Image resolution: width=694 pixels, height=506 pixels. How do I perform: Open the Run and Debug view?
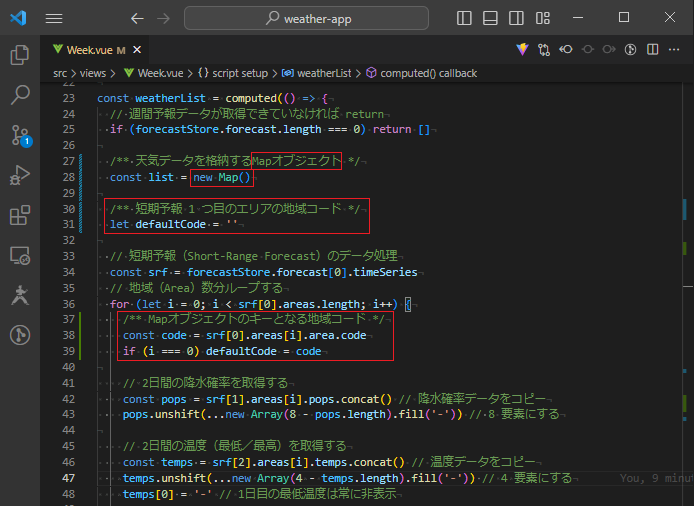[19, 175]
